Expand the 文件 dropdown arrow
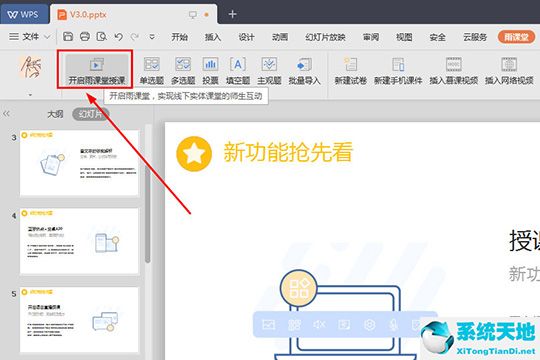This screenshot has height=360, width=540. click(x=48, y=37)
